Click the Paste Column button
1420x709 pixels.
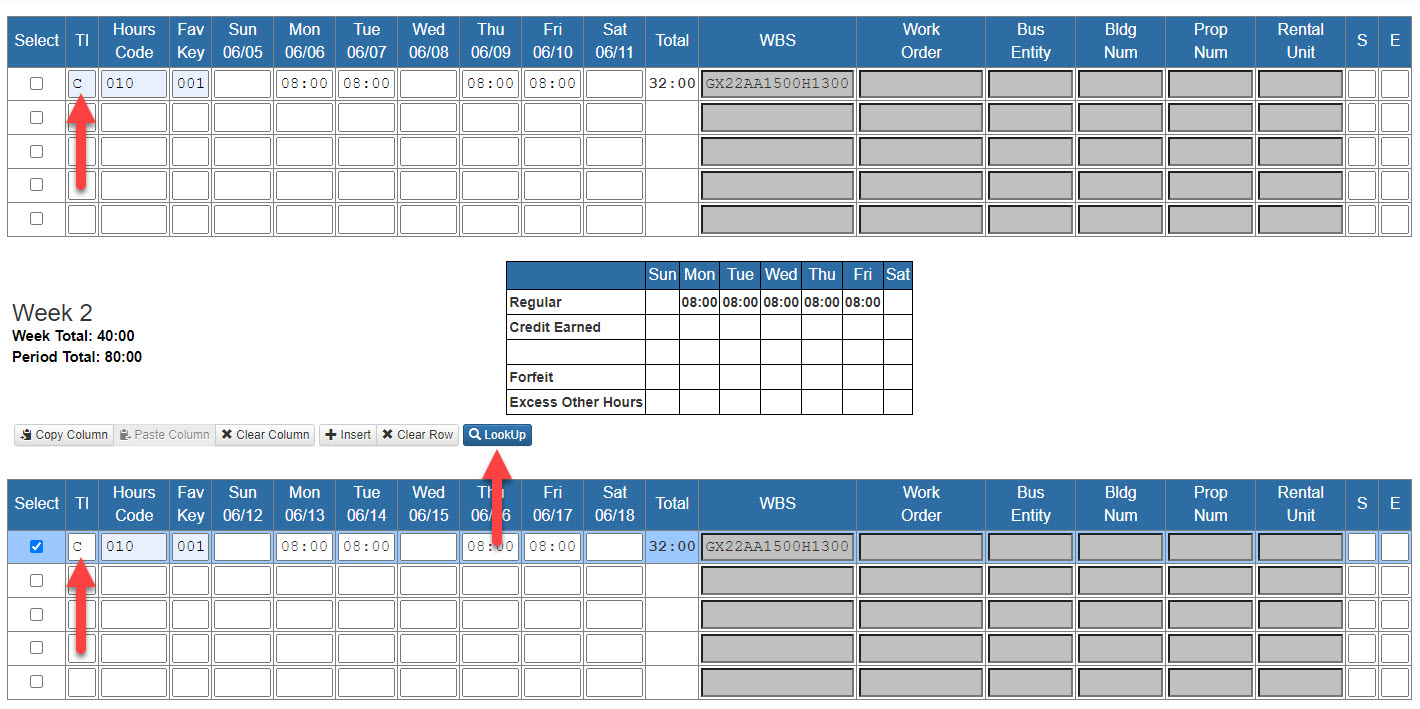click(x=164, y=435)
